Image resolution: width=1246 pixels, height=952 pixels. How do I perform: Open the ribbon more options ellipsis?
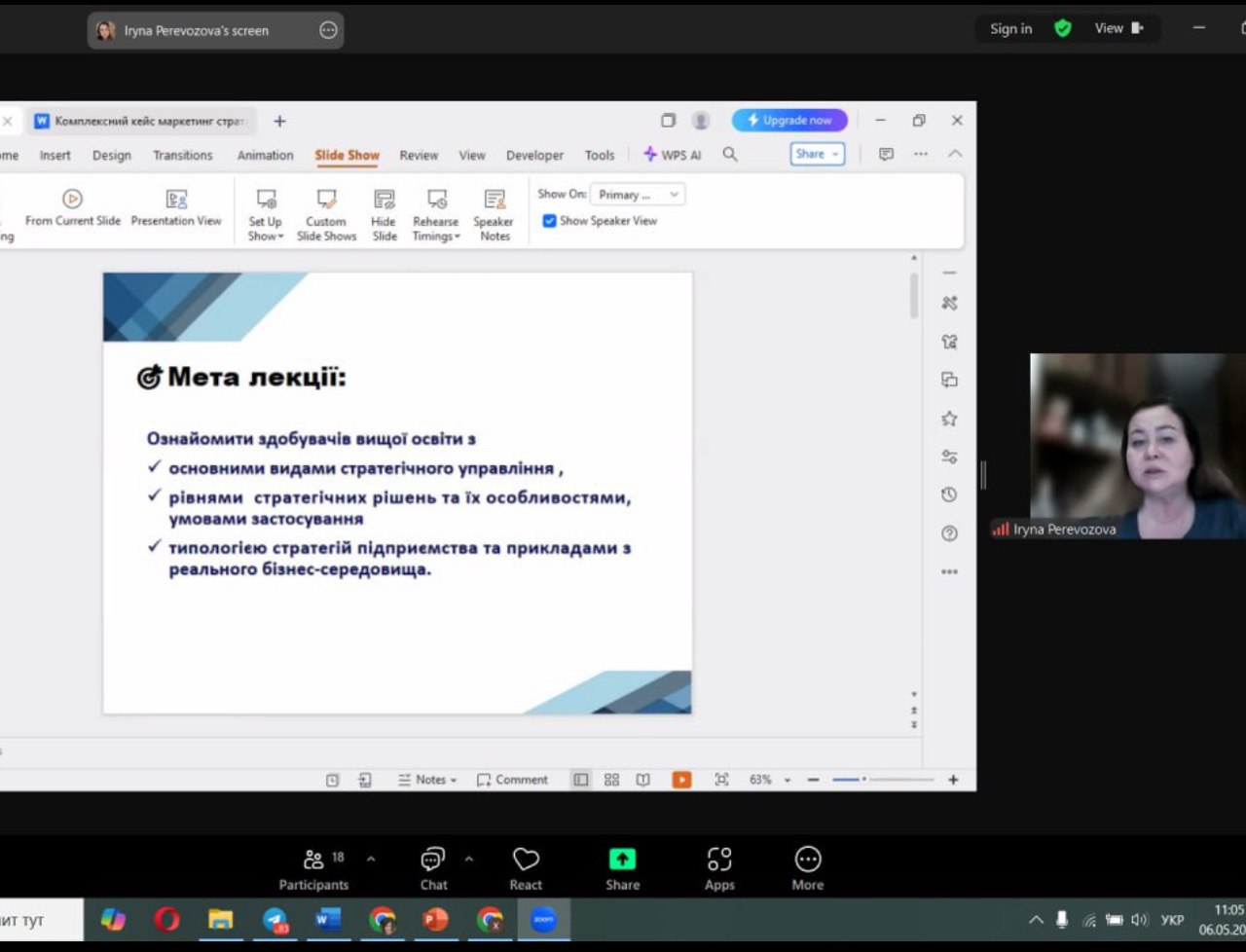click(921, 154)
